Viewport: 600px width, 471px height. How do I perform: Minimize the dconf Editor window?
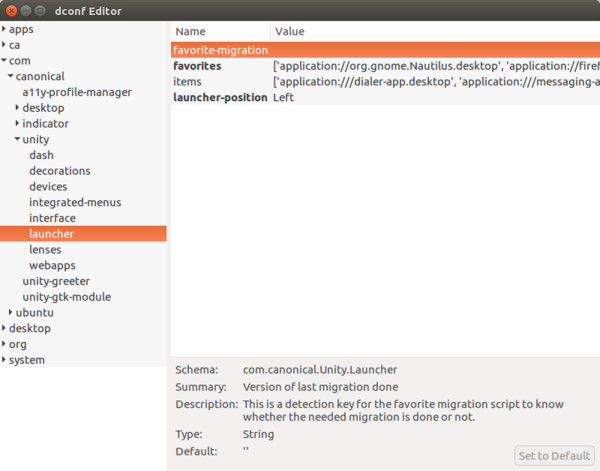26,11
